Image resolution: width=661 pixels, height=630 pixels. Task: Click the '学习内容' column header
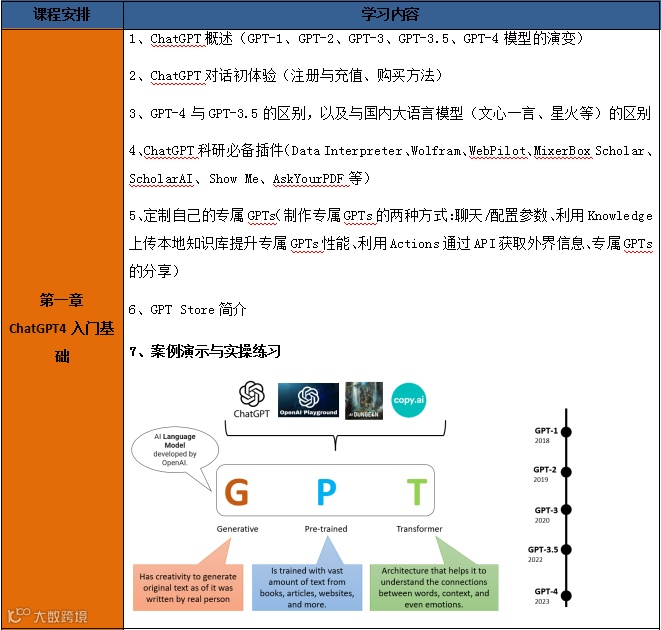tap(391, 15)
